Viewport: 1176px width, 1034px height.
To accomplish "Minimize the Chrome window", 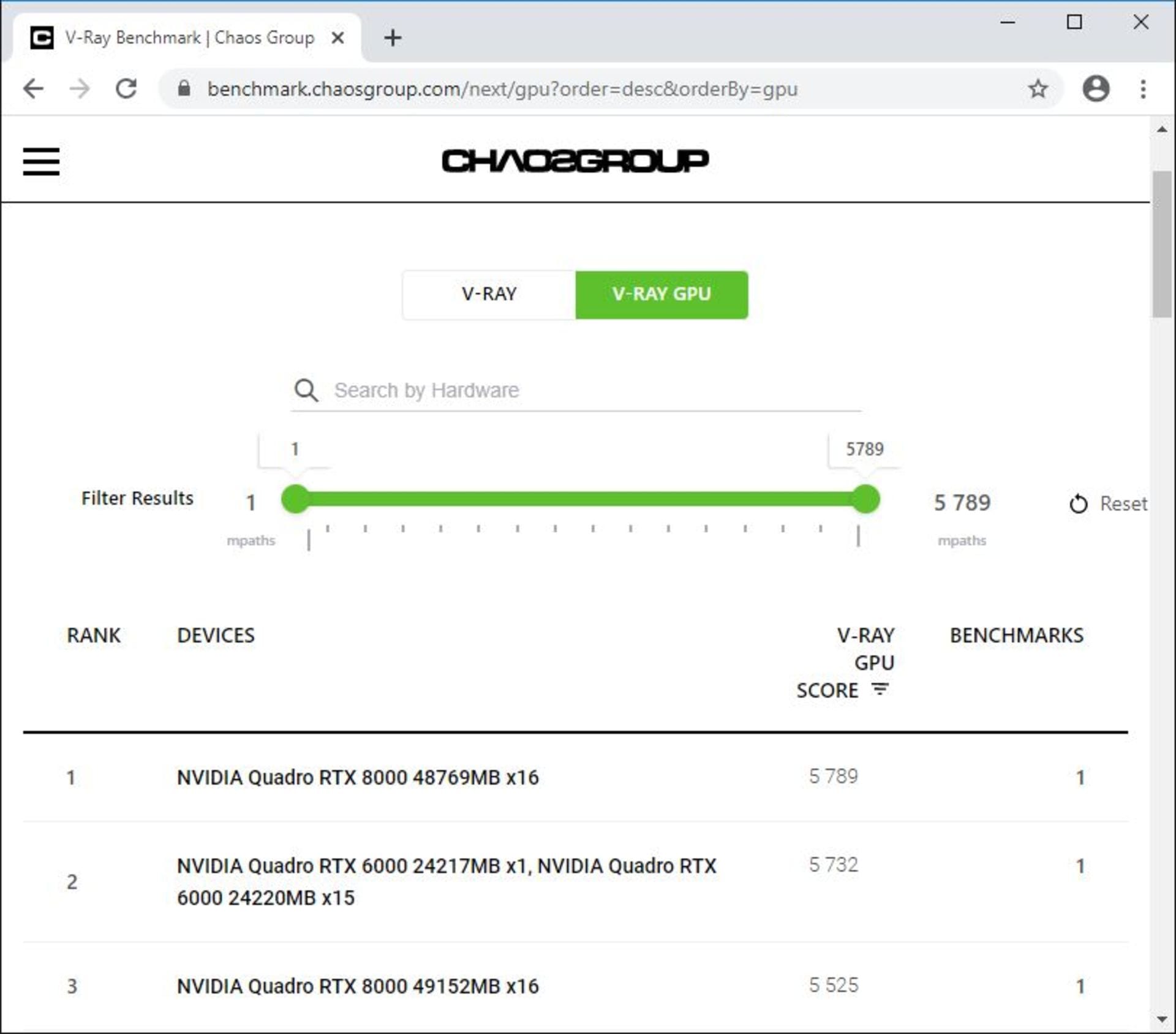I will pos(1008,23).
